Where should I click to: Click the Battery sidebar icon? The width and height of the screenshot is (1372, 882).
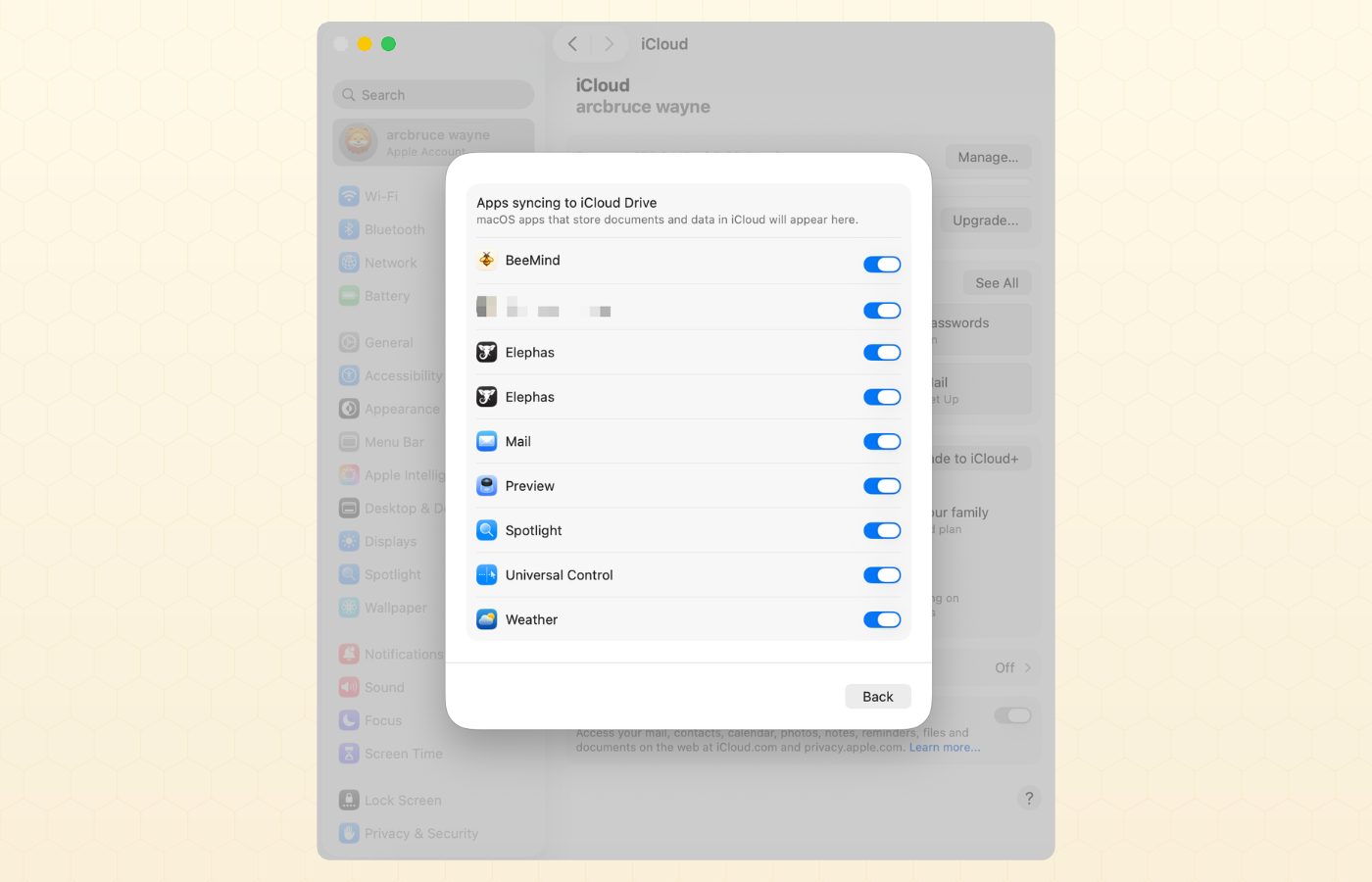[349, 295]
